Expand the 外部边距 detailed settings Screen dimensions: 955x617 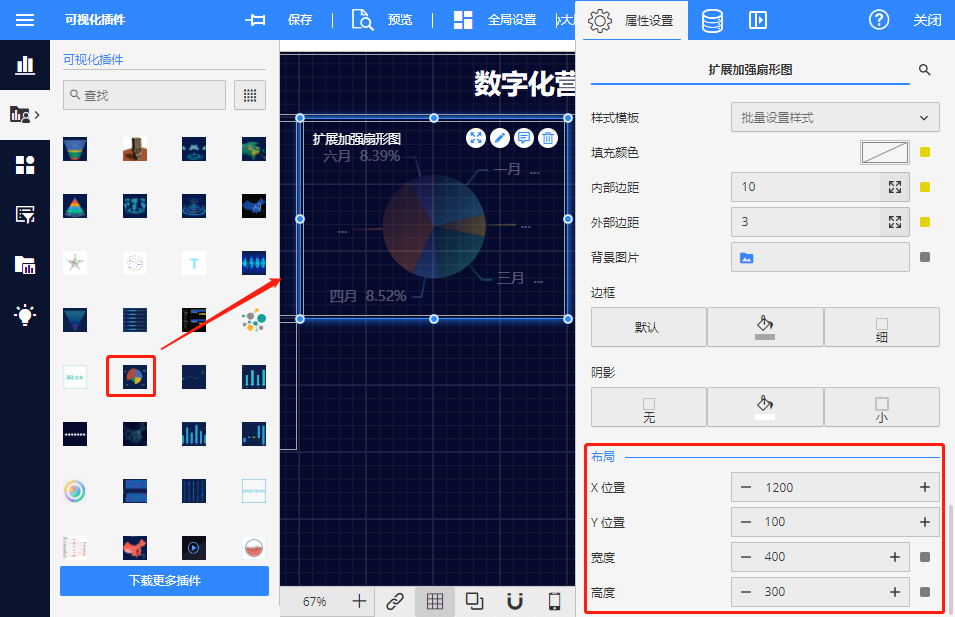tap(895, 222)
